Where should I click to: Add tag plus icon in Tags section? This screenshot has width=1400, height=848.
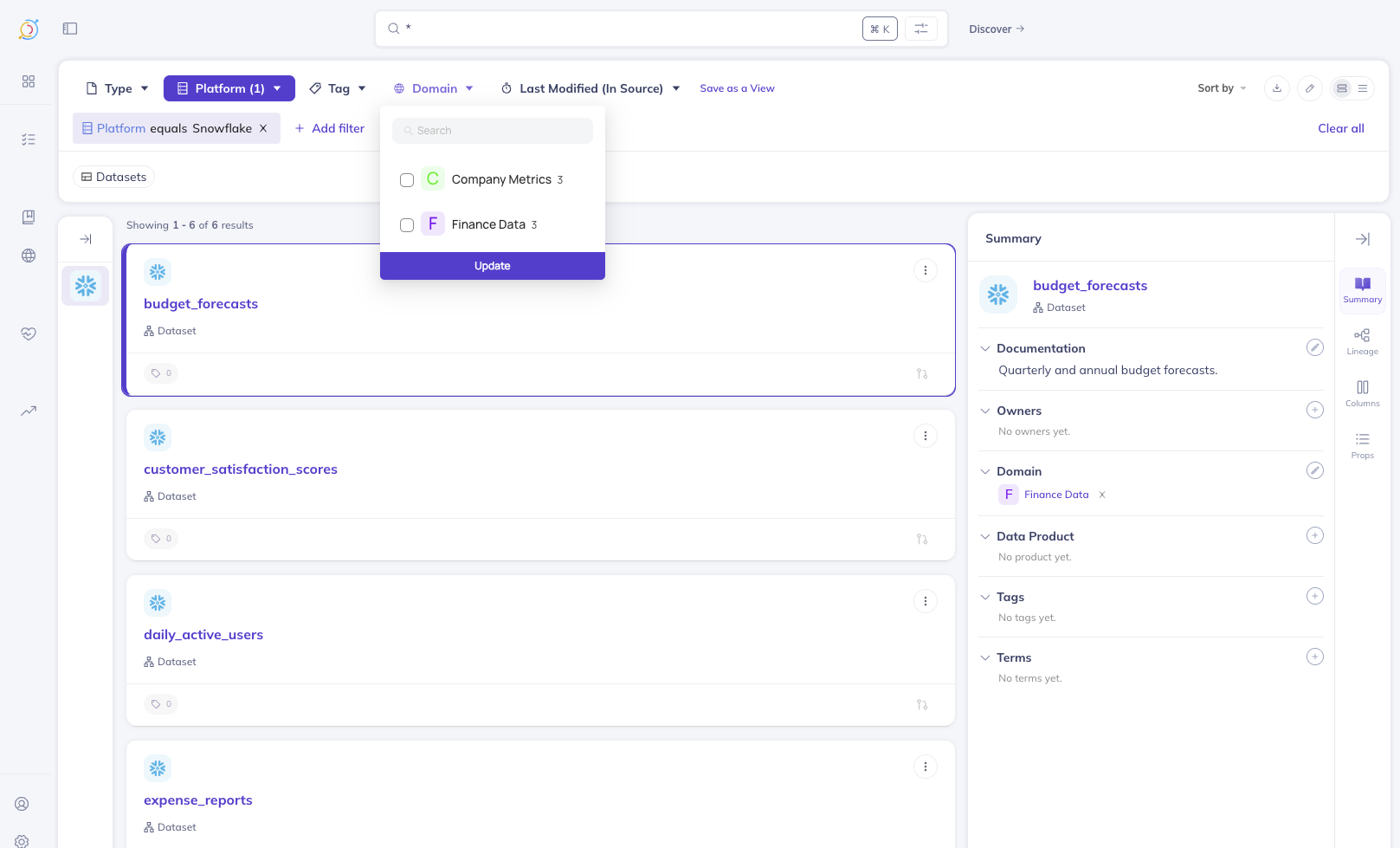1315,596
